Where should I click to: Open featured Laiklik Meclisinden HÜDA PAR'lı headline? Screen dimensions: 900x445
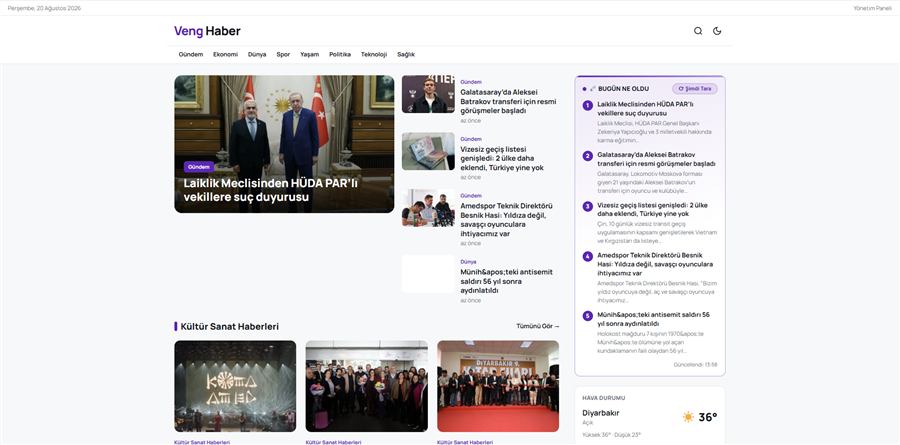coord(270,190)
